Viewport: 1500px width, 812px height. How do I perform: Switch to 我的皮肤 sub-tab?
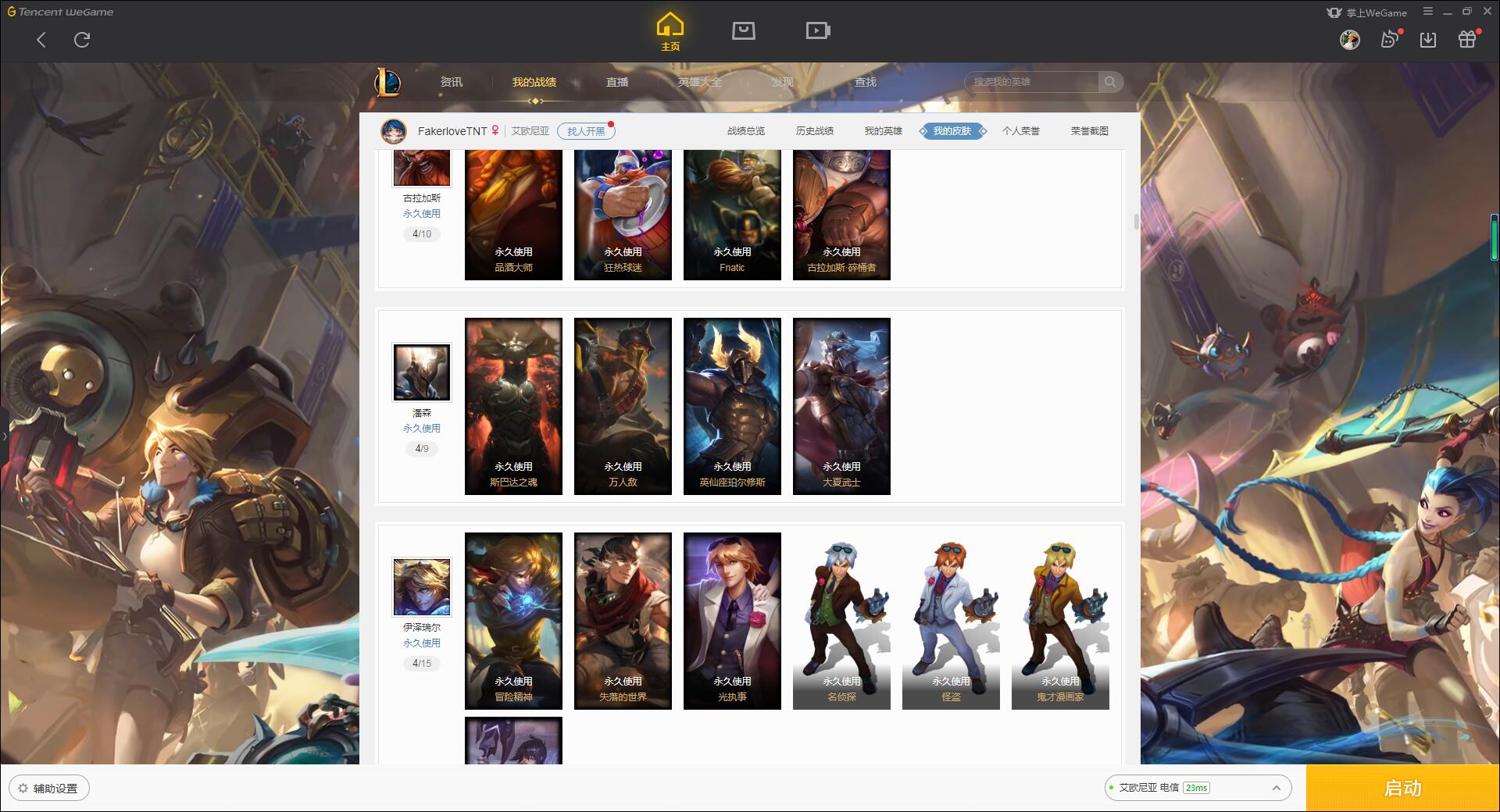coord(952,131)
